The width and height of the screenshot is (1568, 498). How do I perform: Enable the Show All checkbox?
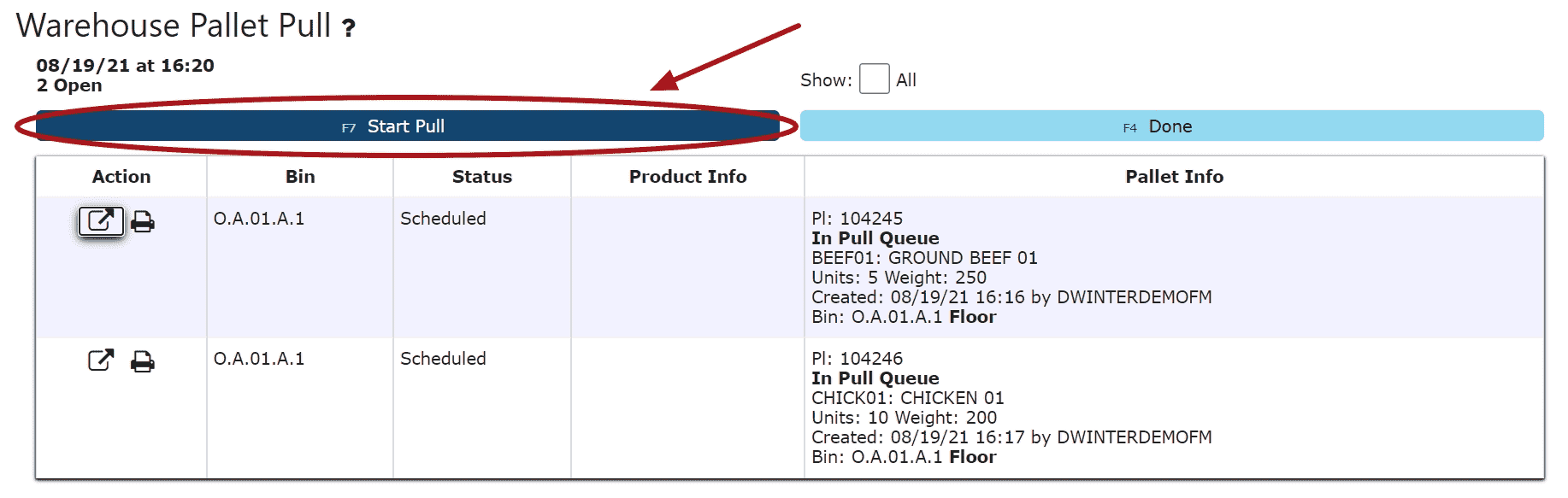874,79
